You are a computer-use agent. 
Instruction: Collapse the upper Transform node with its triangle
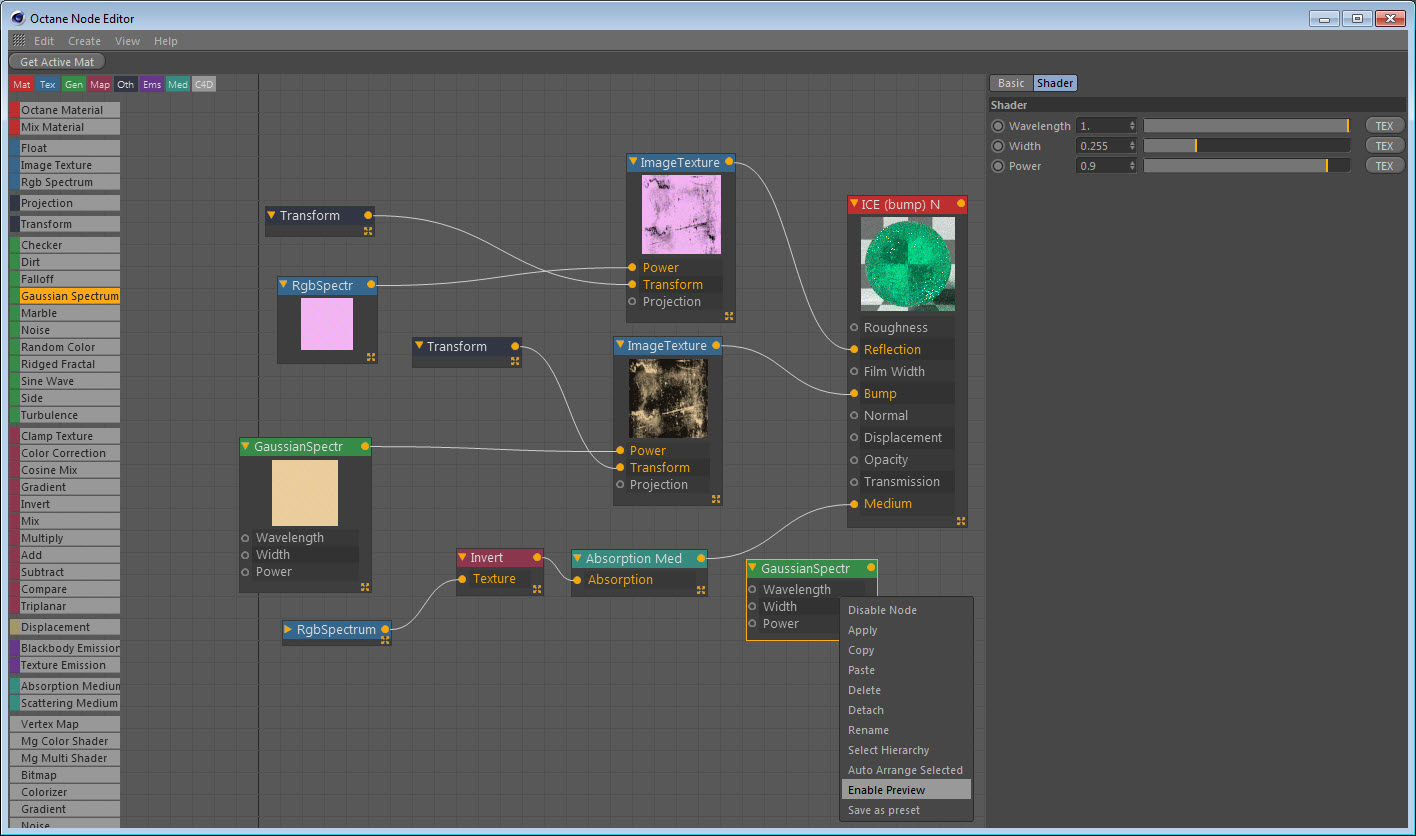coord(272,215)
